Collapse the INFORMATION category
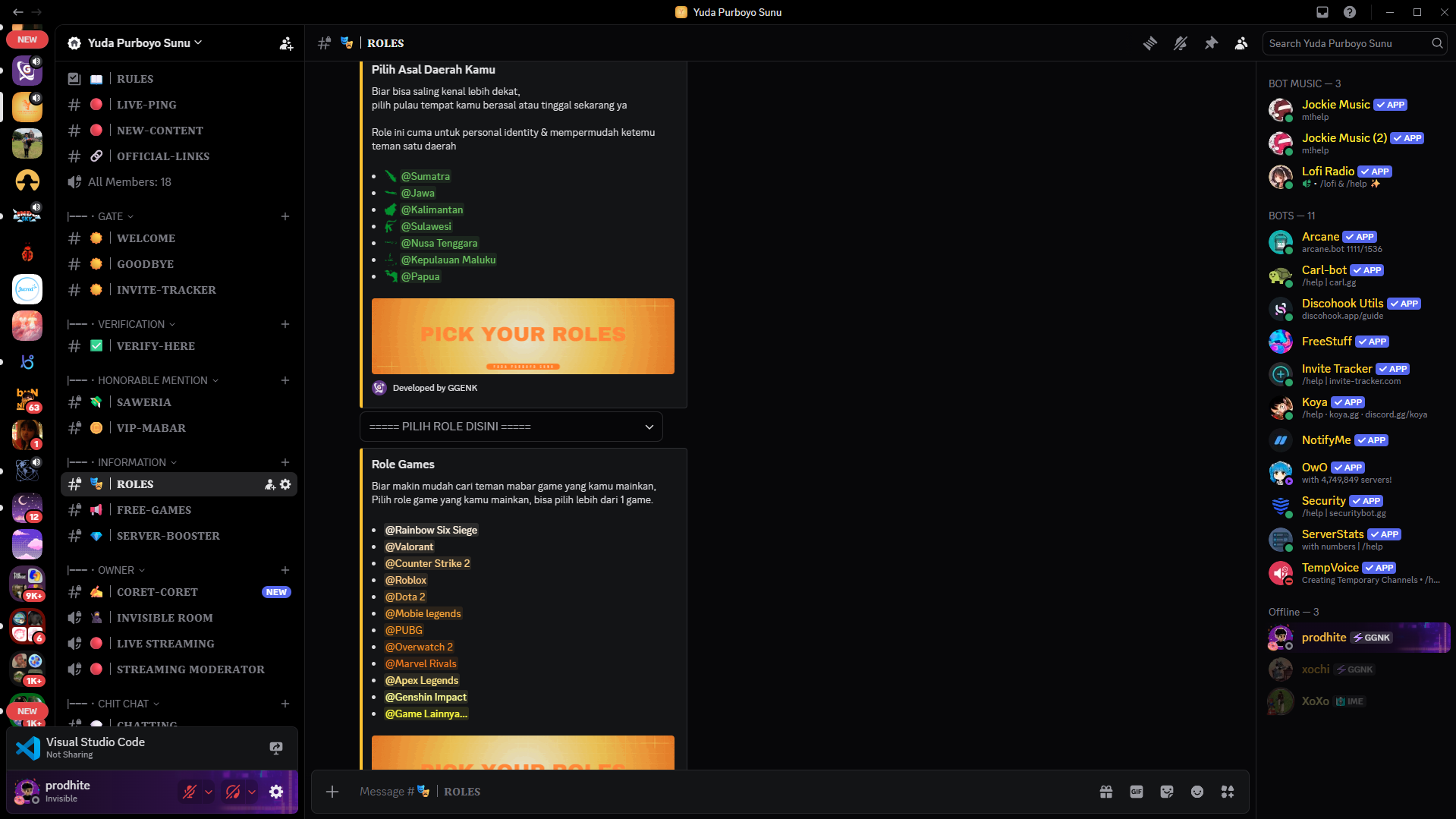 [x=122, y=462]
